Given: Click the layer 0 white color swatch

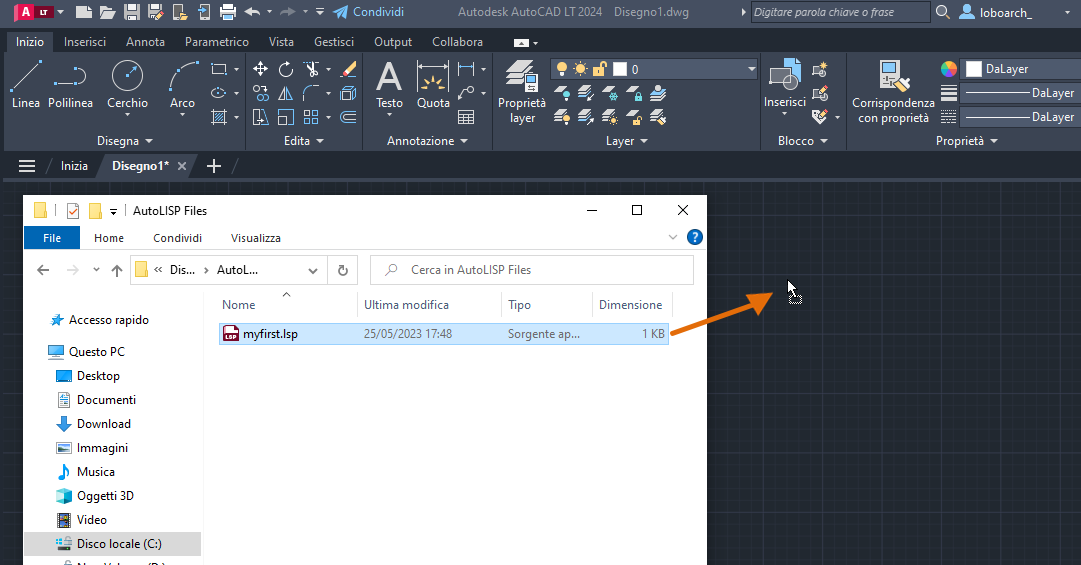Looking at the screenshot, I should tap(620, 69).
